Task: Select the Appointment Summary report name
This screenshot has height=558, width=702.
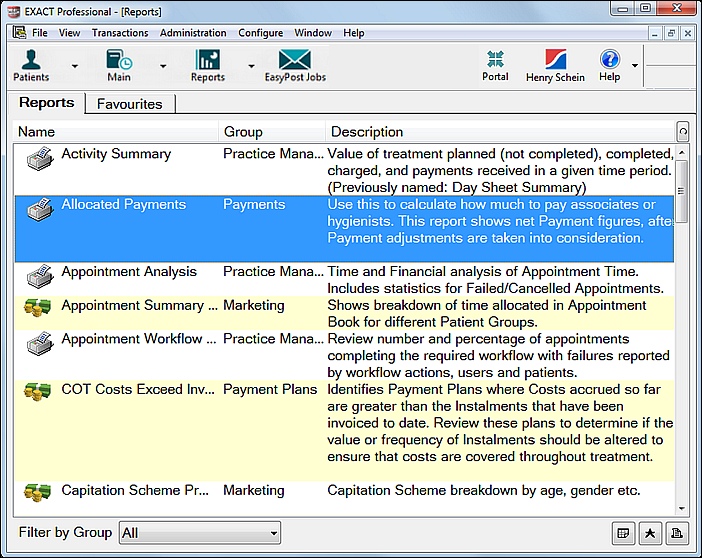Action: click(139, 305)
